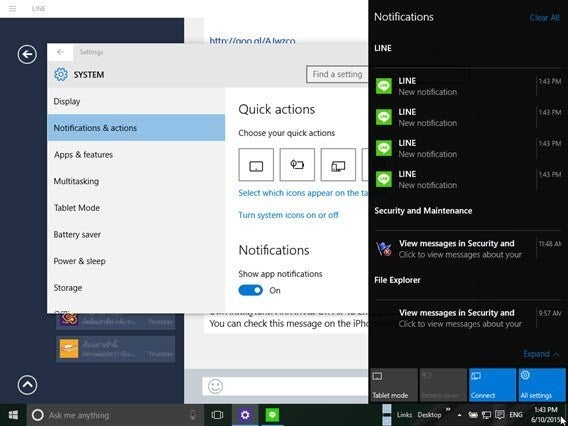The height and width of the screenshot is (426, 568).
Task: Open Display settings category
Action: pyautogui.click(x=136, y=101)
